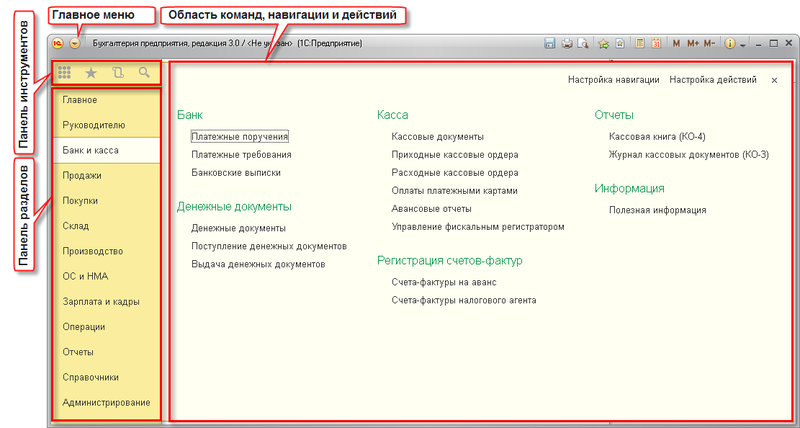Open the Calendar icon in title bar

coord(656,44)
